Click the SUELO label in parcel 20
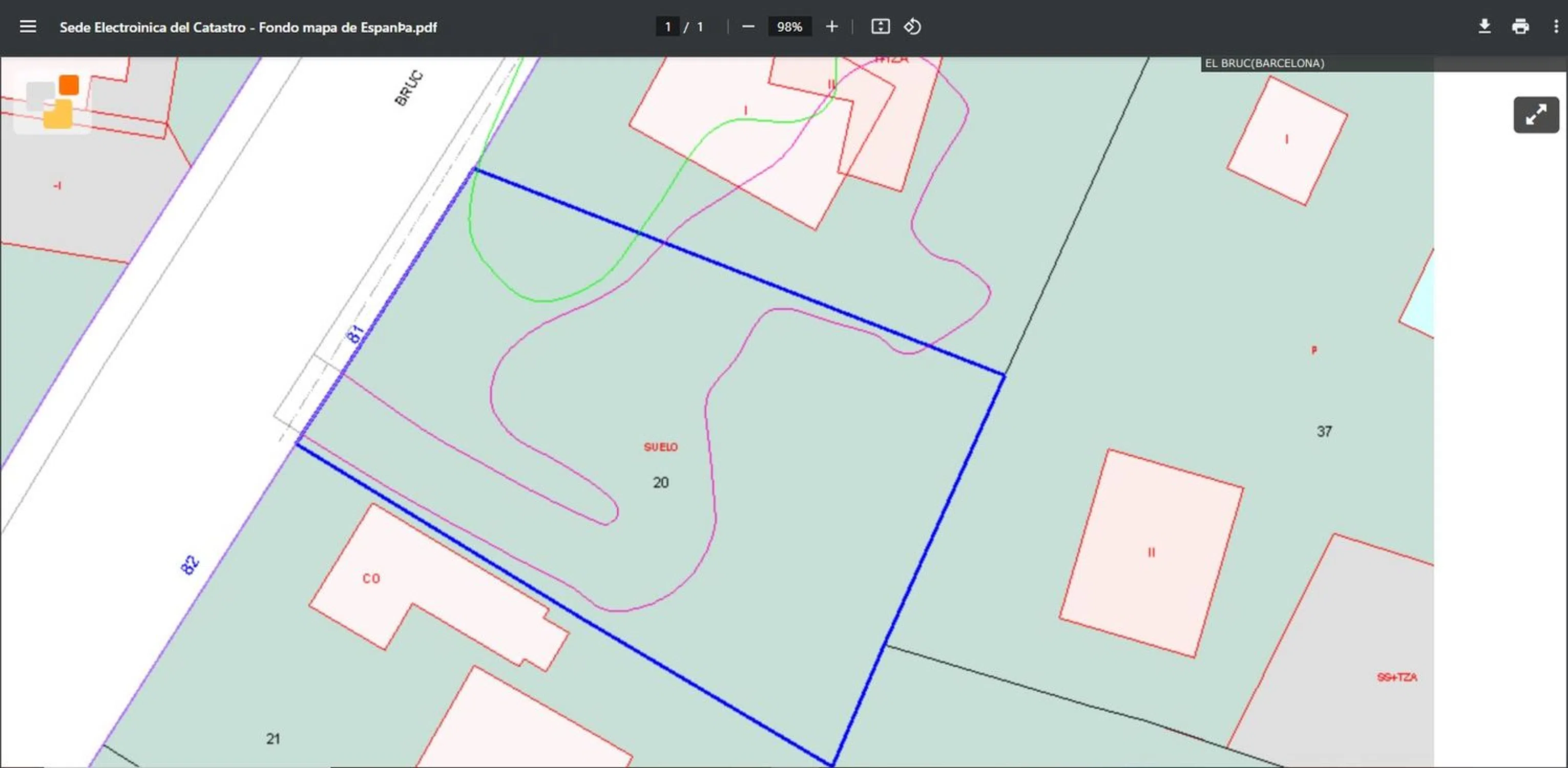The height and width of the screenshot is (768, 1568). (660, 446)
